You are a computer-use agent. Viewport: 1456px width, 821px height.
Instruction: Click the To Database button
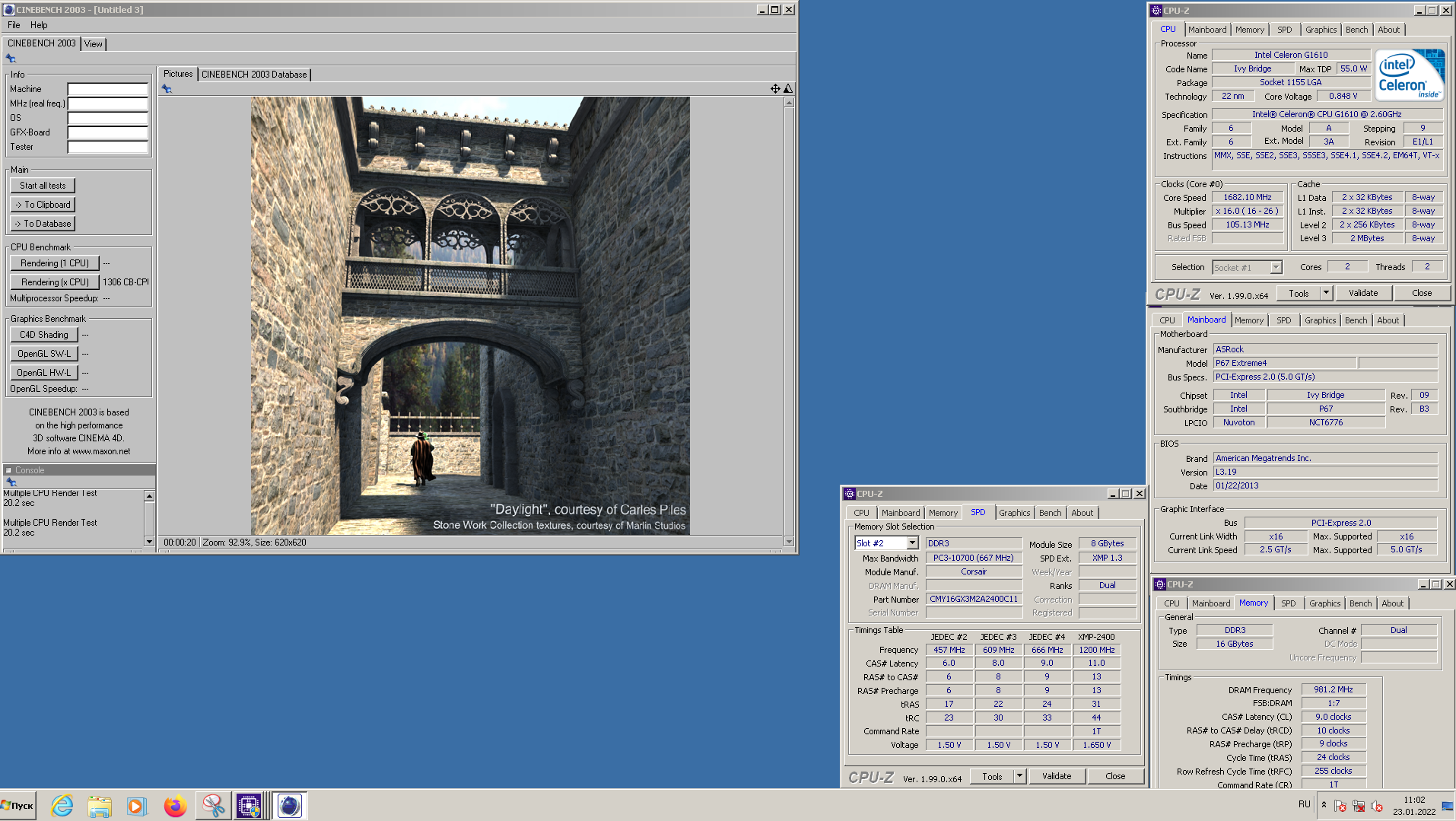43,224
